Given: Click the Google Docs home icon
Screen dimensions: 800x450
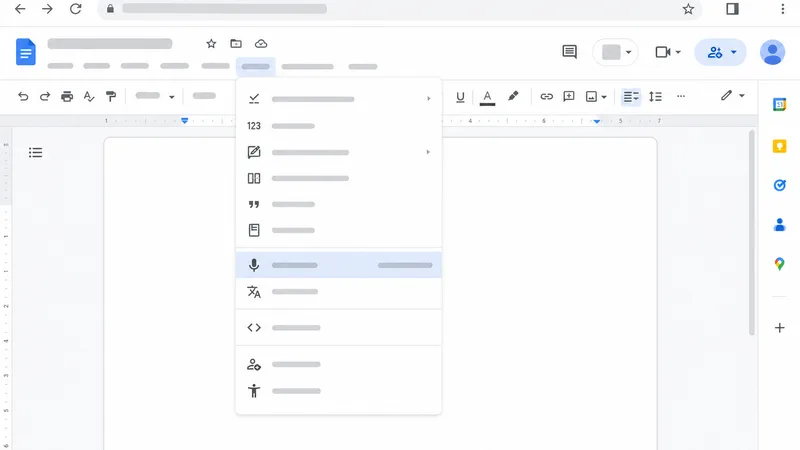Looking at the screenshot, I should click(x=26, y=52).
